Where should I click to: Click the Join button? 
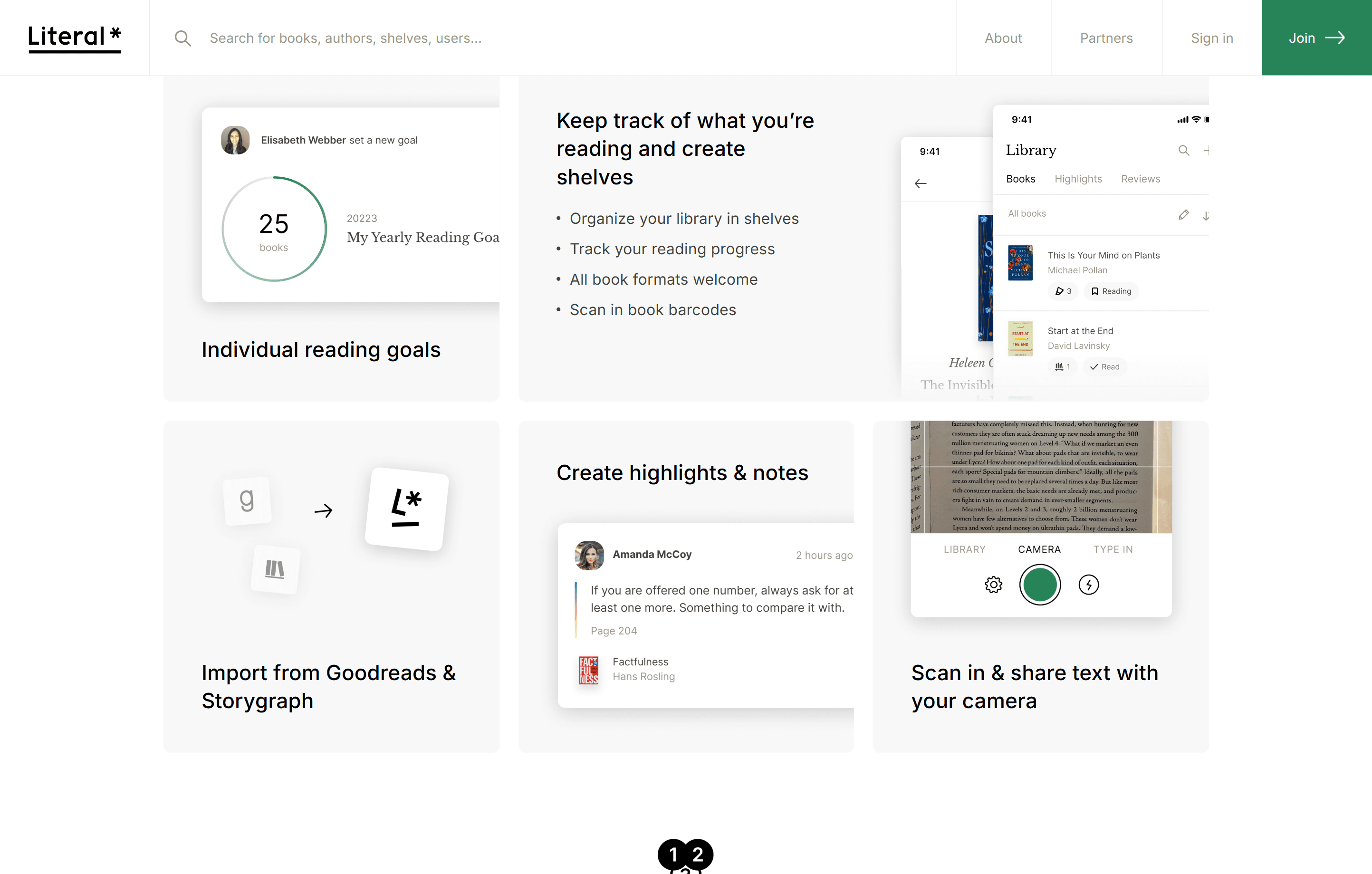1316,38
